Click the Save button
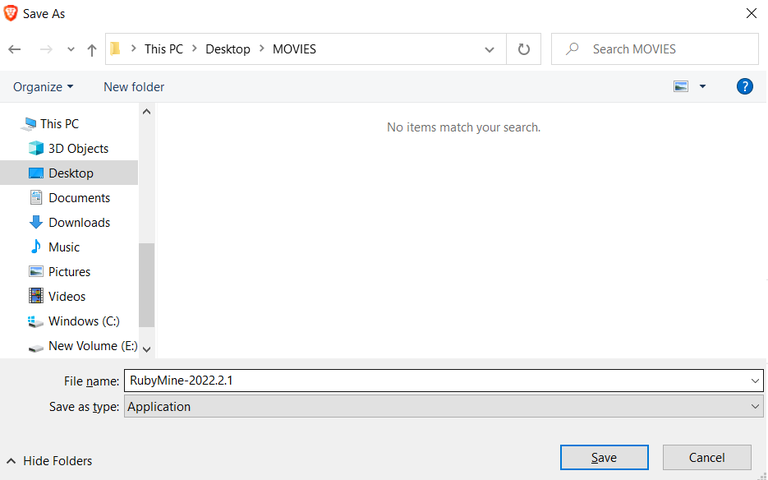 click(604, 457)
